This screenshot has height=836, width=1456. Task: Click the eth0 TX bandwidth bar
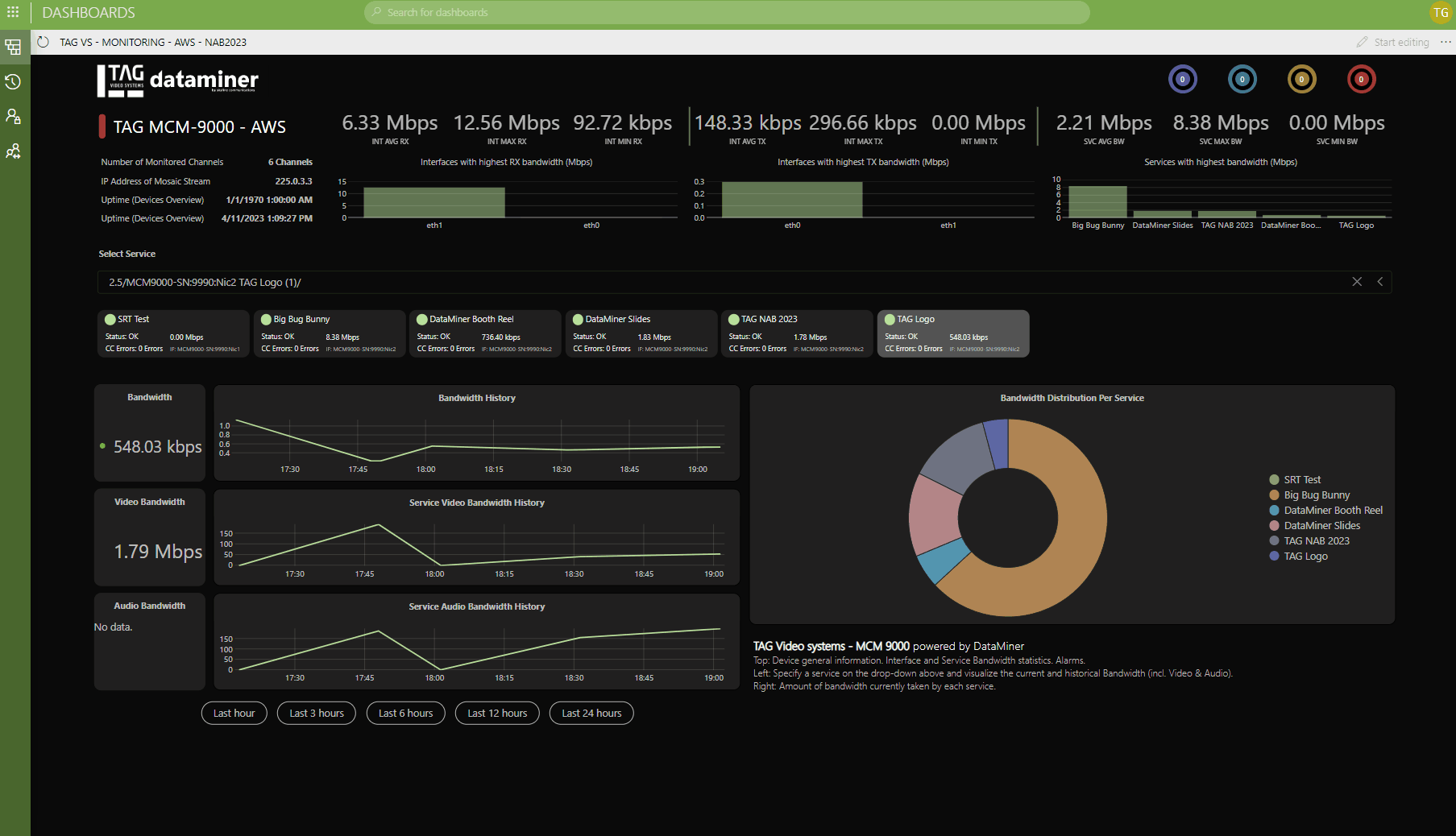(x=792, y=200)
